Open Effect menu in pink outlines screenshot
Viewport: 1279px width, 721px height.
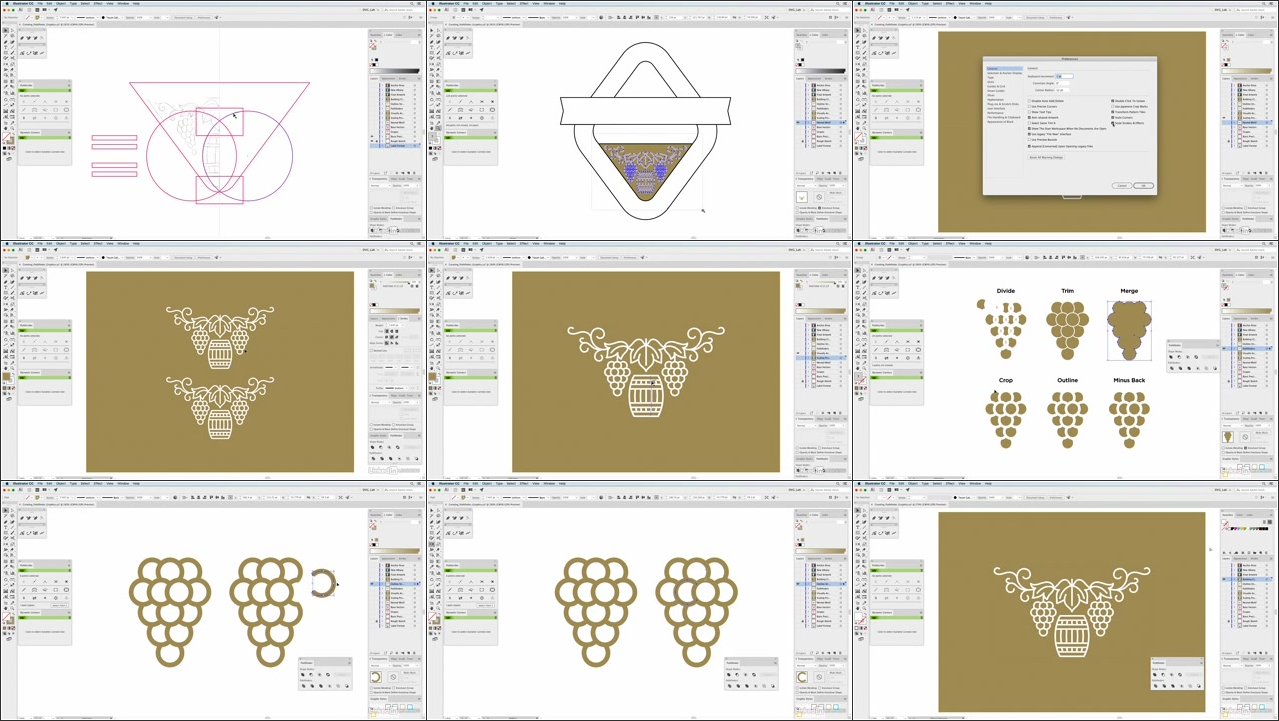(x=97, y=3)
